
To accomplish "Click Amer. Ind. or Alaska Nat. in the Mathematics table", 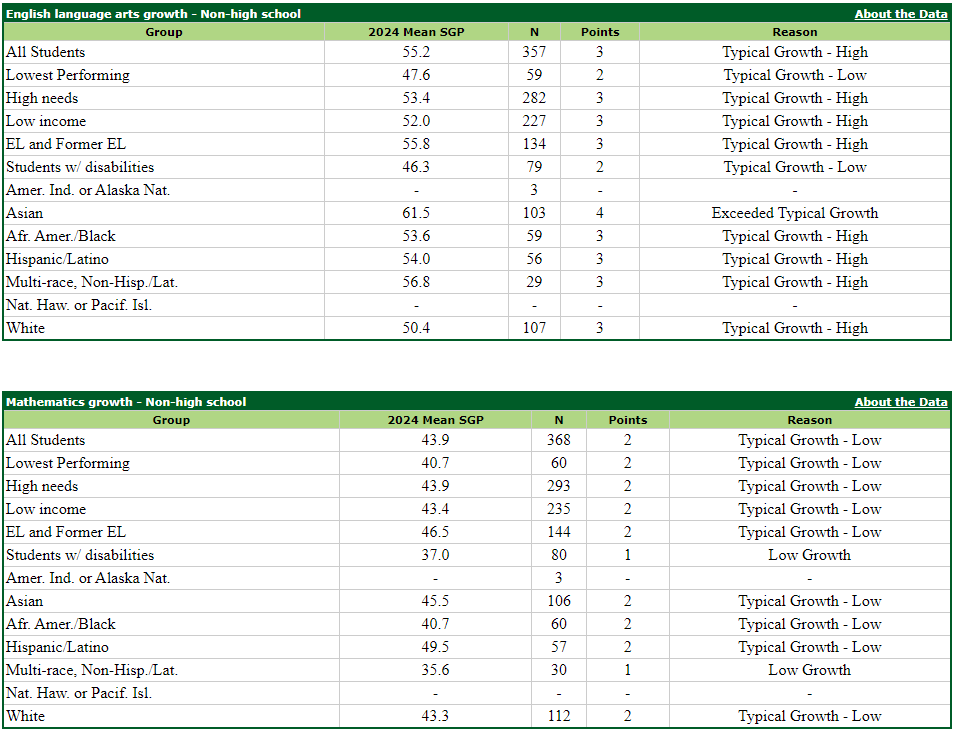I will click(x=88, y=578).
